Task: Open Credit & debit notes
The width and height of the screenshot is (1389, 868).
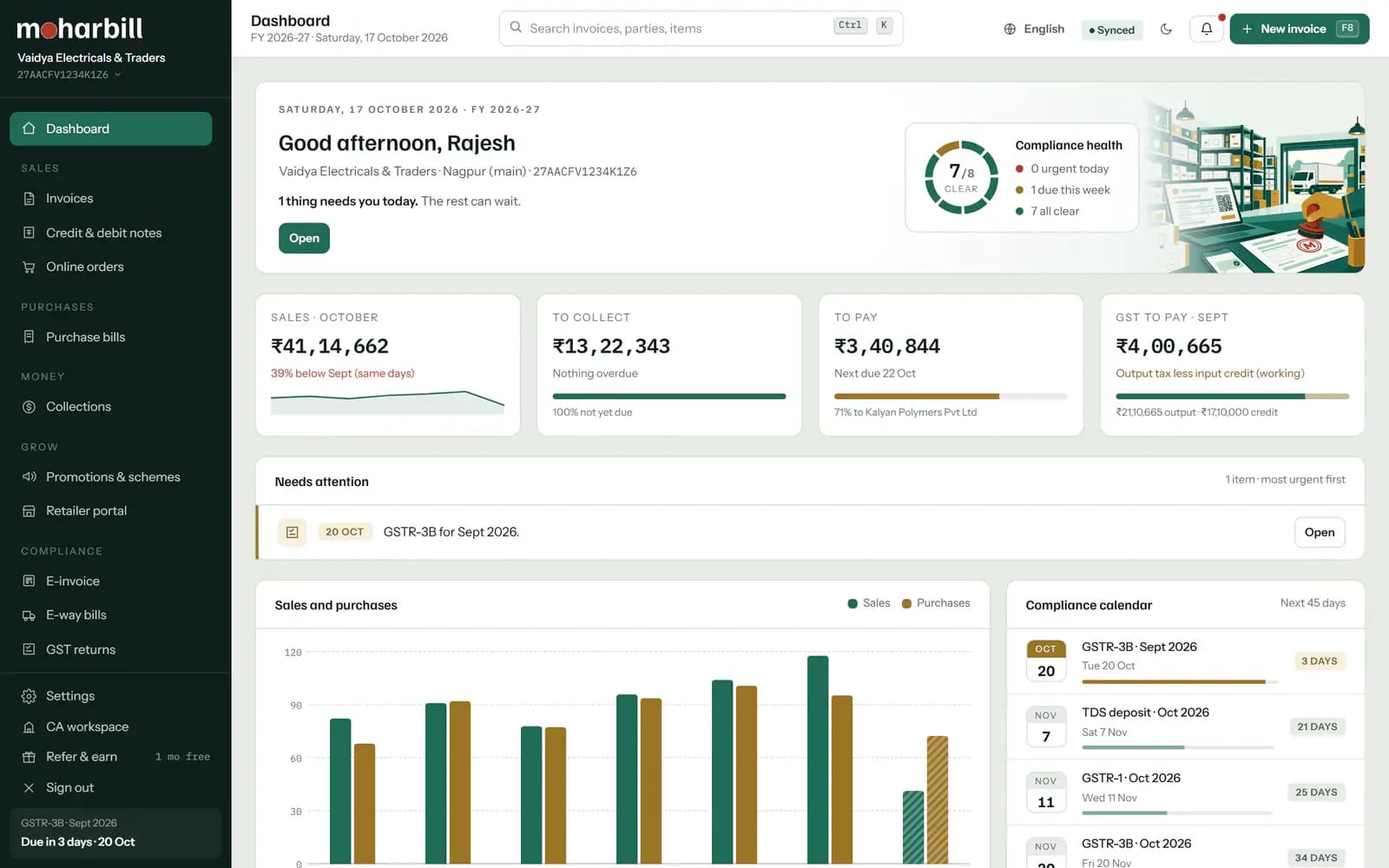Action: 110,233
